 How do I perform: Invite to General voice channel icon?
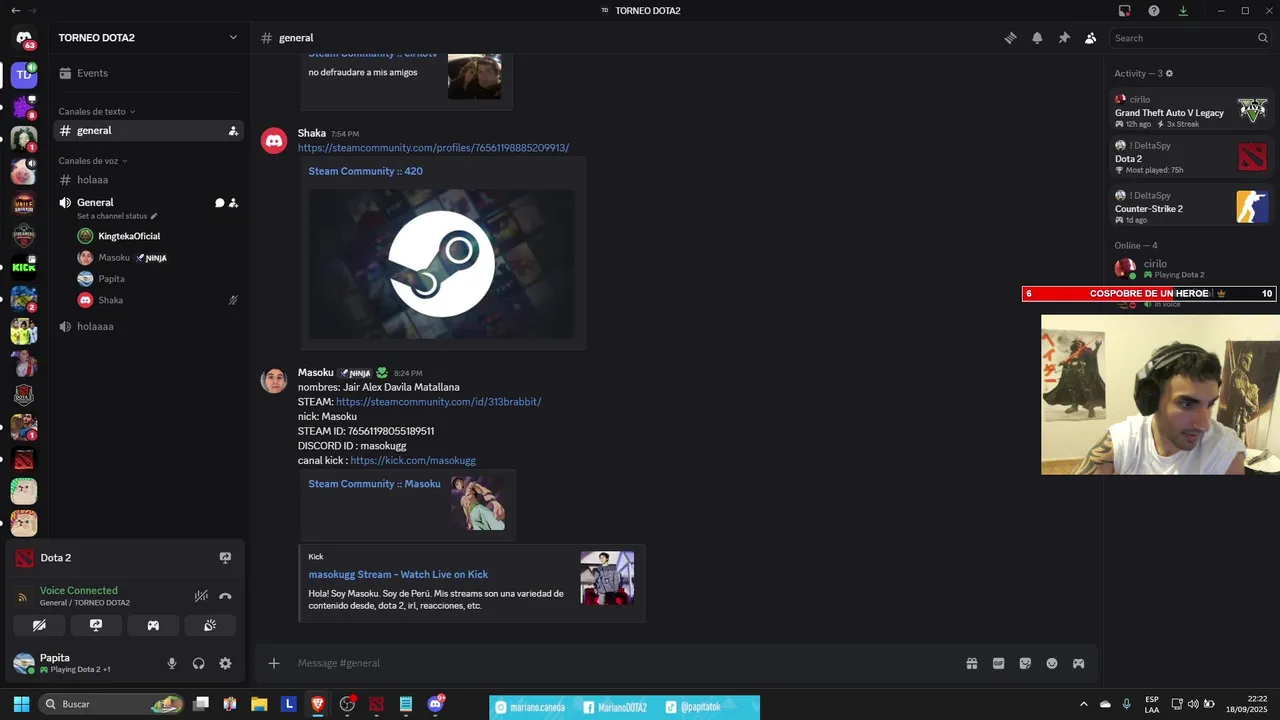pos(233,203)
